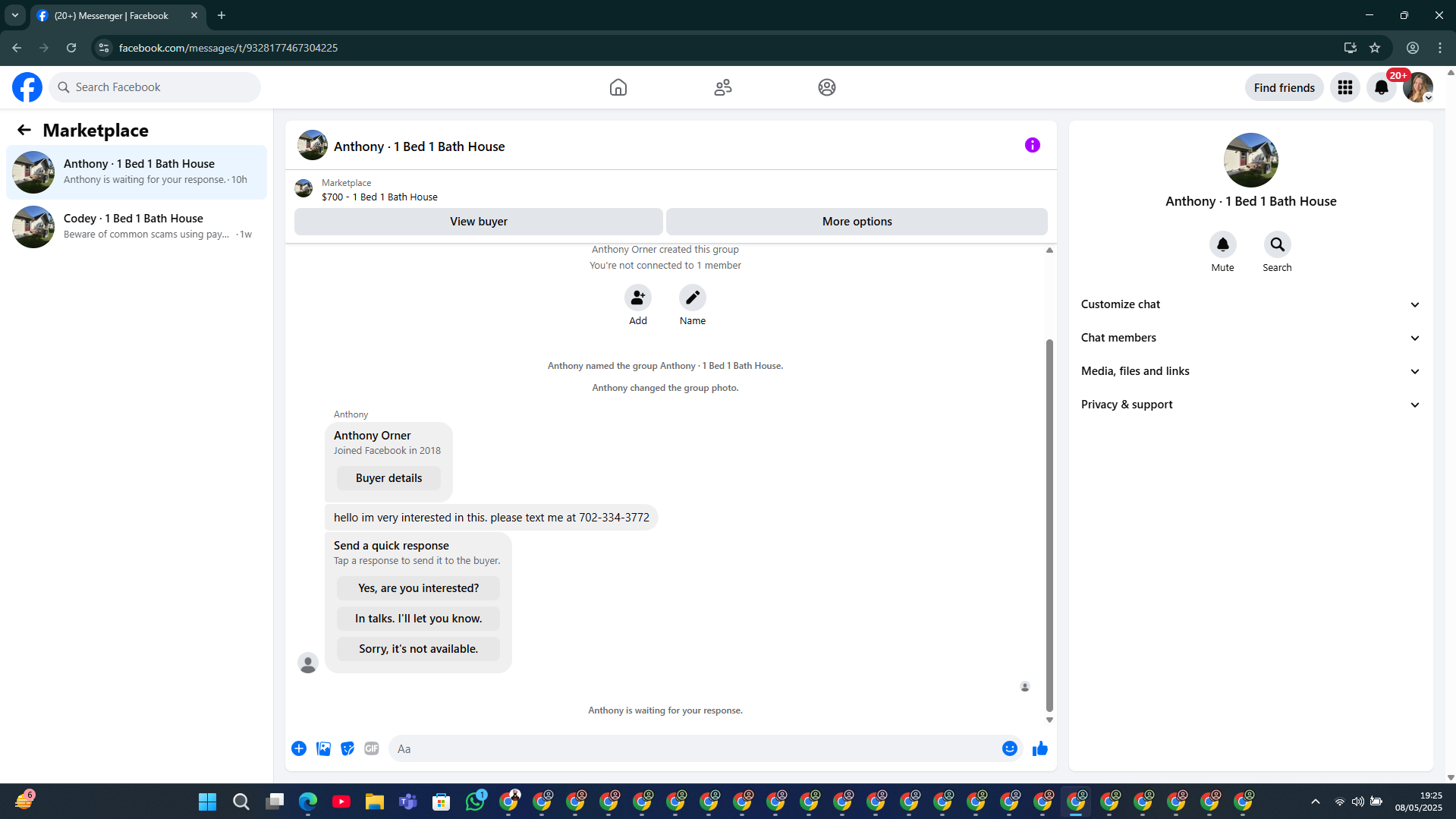Open Chrome profile icon

[x=1413, y=48]
